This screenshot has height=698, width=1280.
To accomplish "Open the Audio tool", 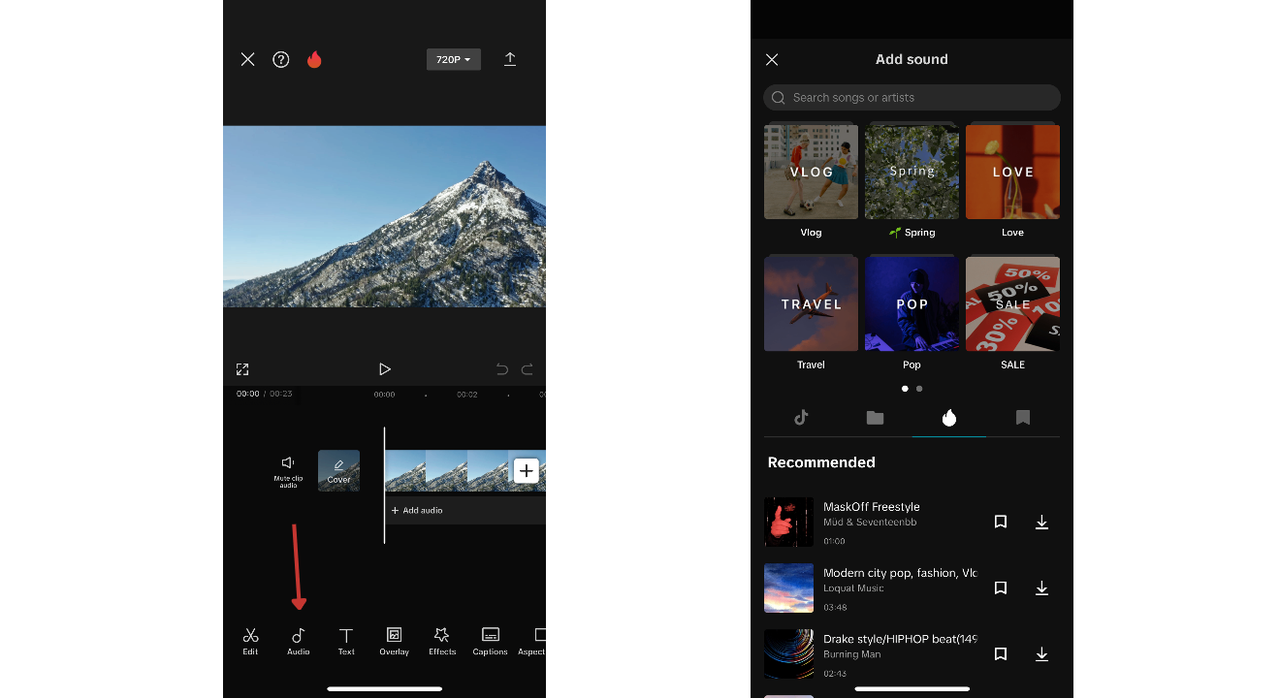I will pyautogui.click(x=298, y=642).
